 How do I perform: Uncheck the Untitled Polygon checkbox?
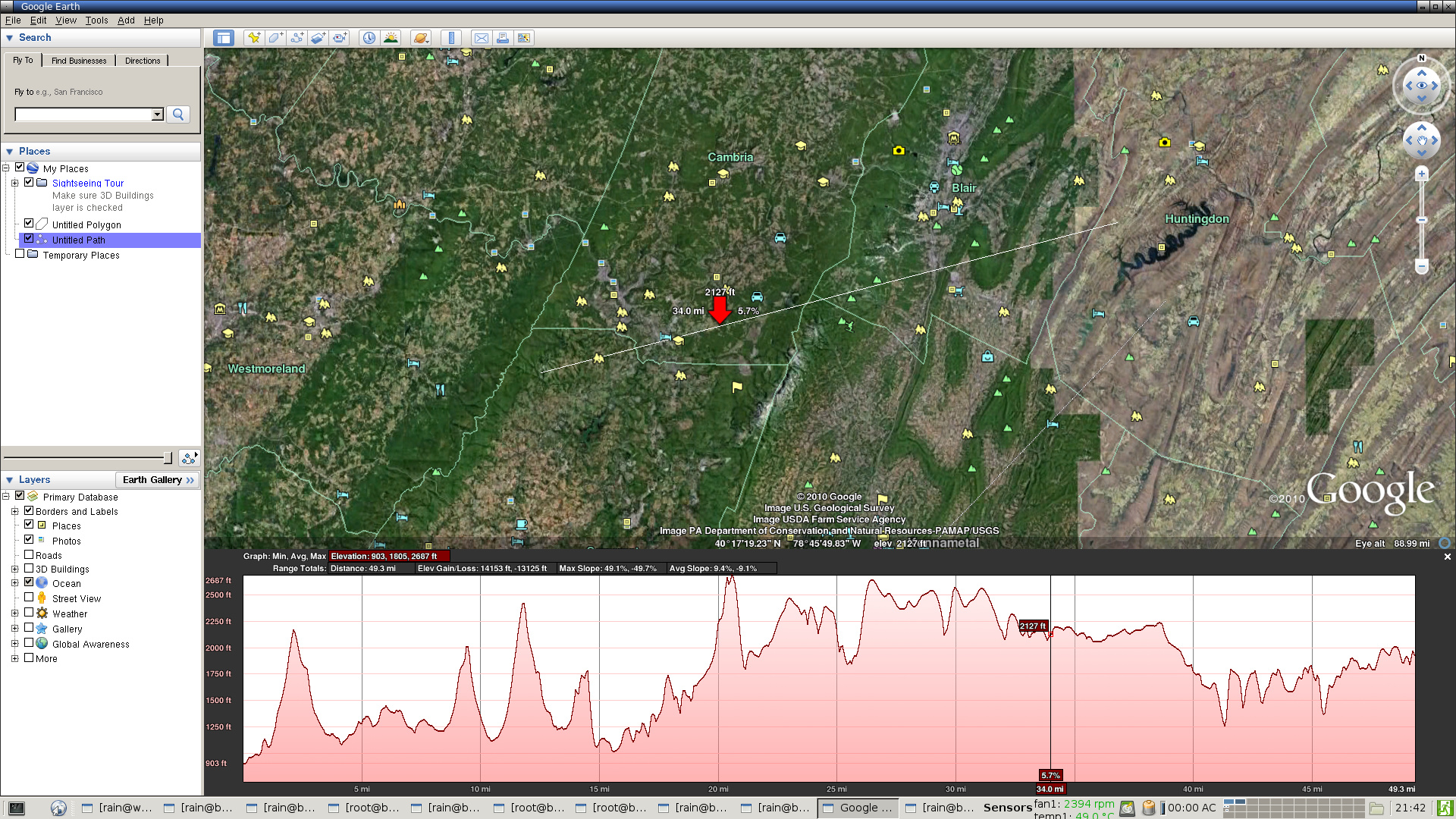[x=29, y=223]
